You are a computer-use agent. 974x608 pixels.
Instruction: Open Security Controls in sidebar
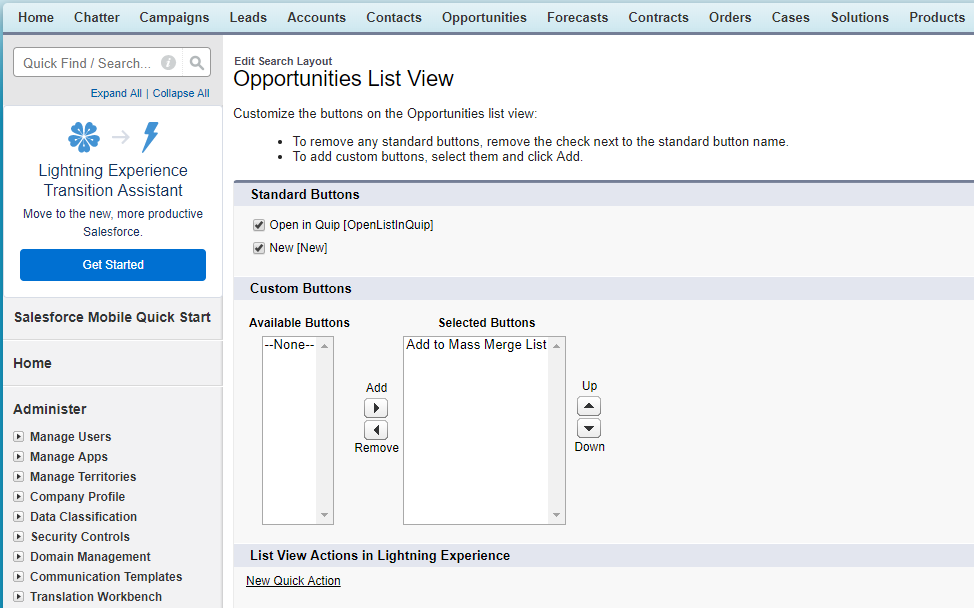pos(80,537)
